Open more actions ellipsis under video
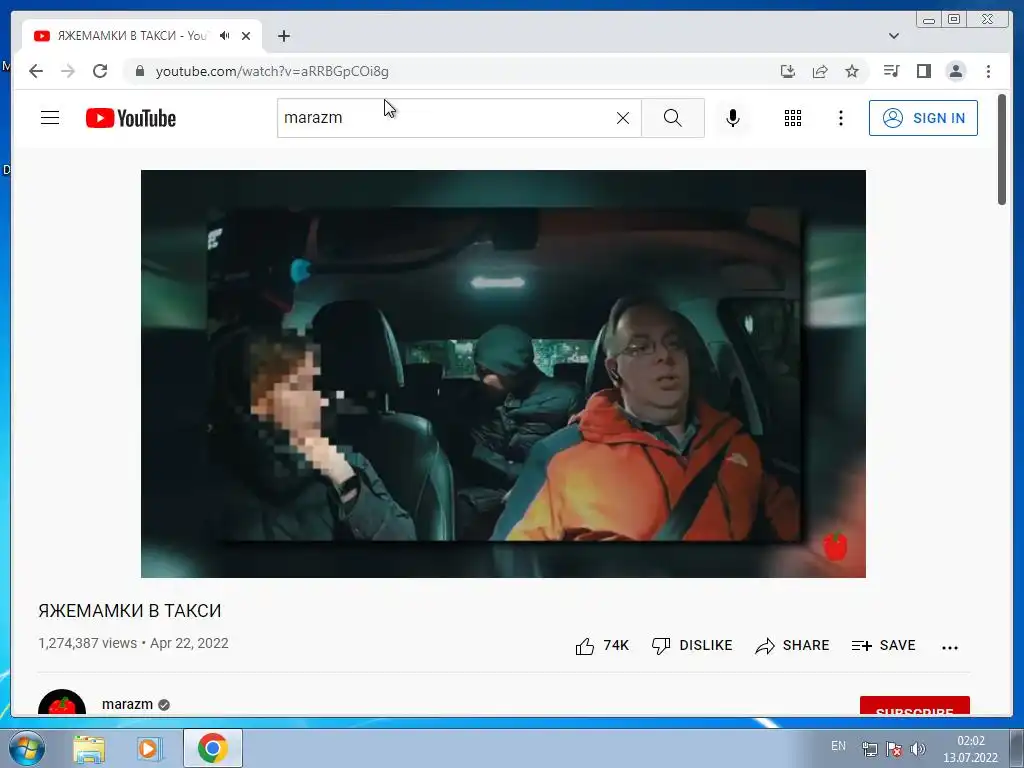 click(x=950, y=647)
